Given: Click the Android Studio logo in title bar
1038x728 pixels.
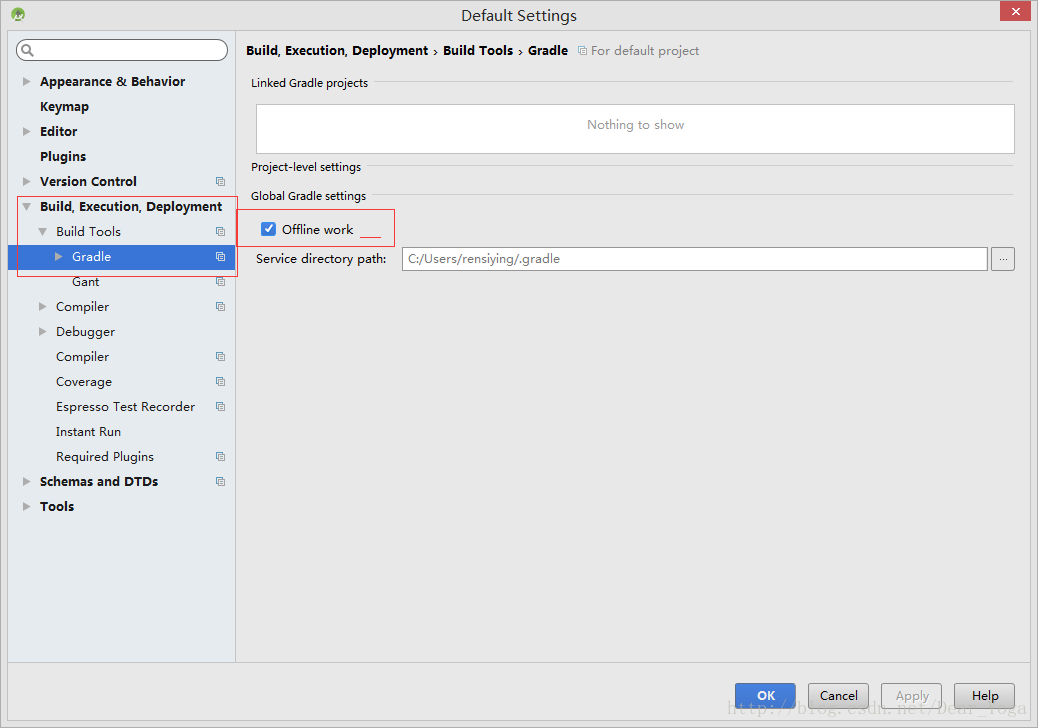Looking at the screenshot, I should [x=18, y=14].
